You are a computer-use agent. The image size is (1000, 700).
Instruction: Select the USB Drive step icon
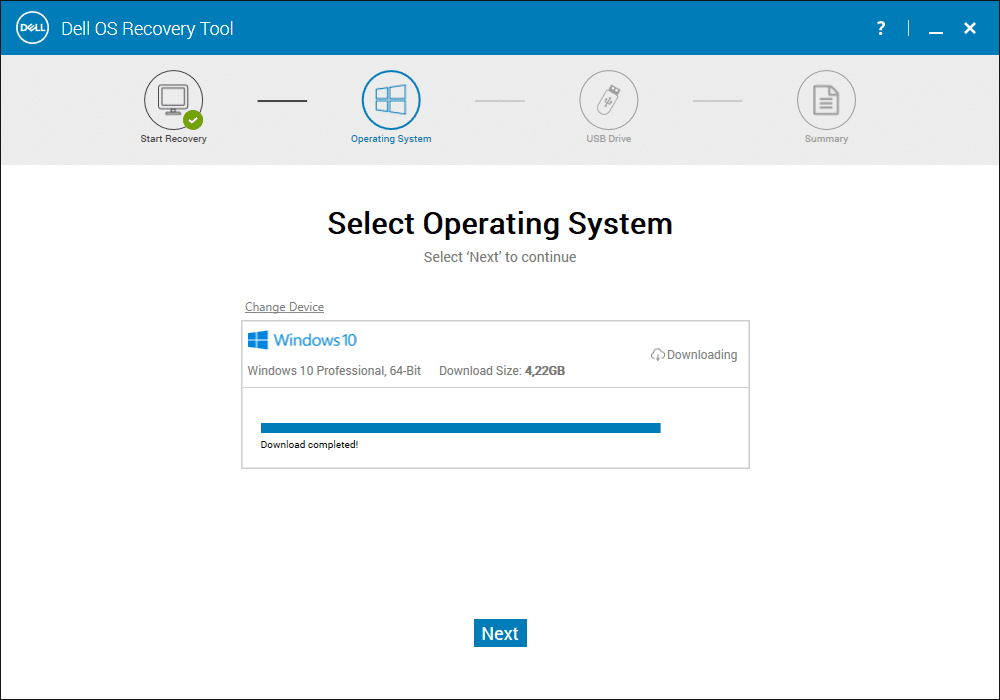608,100
